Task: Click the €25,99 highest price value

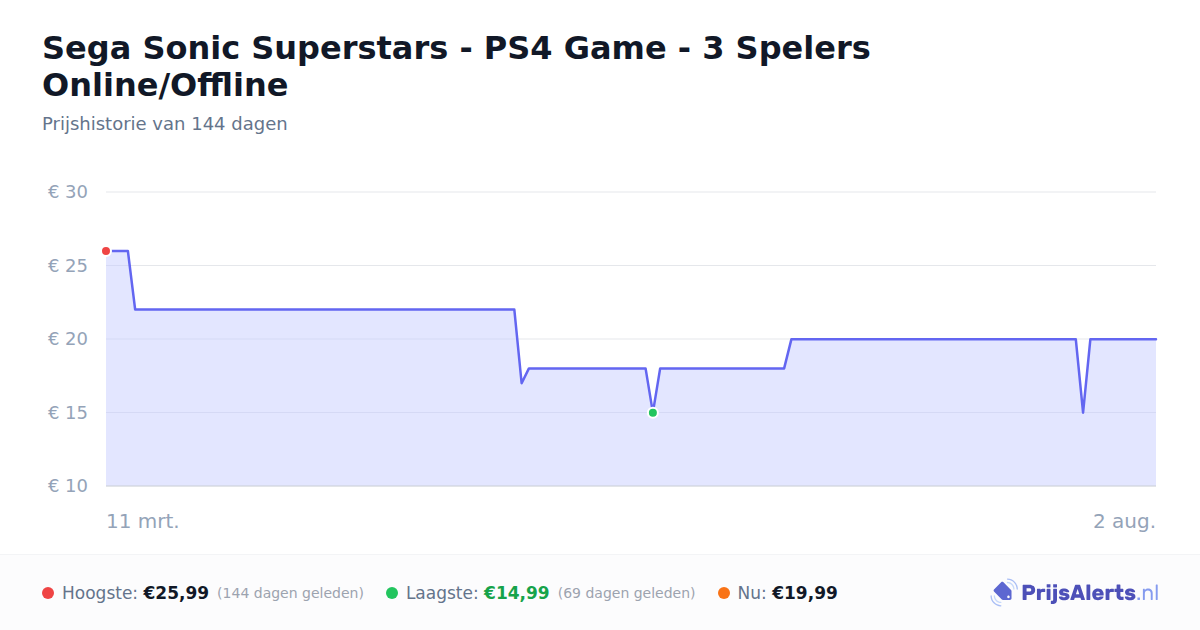Action: coord(176,593)
